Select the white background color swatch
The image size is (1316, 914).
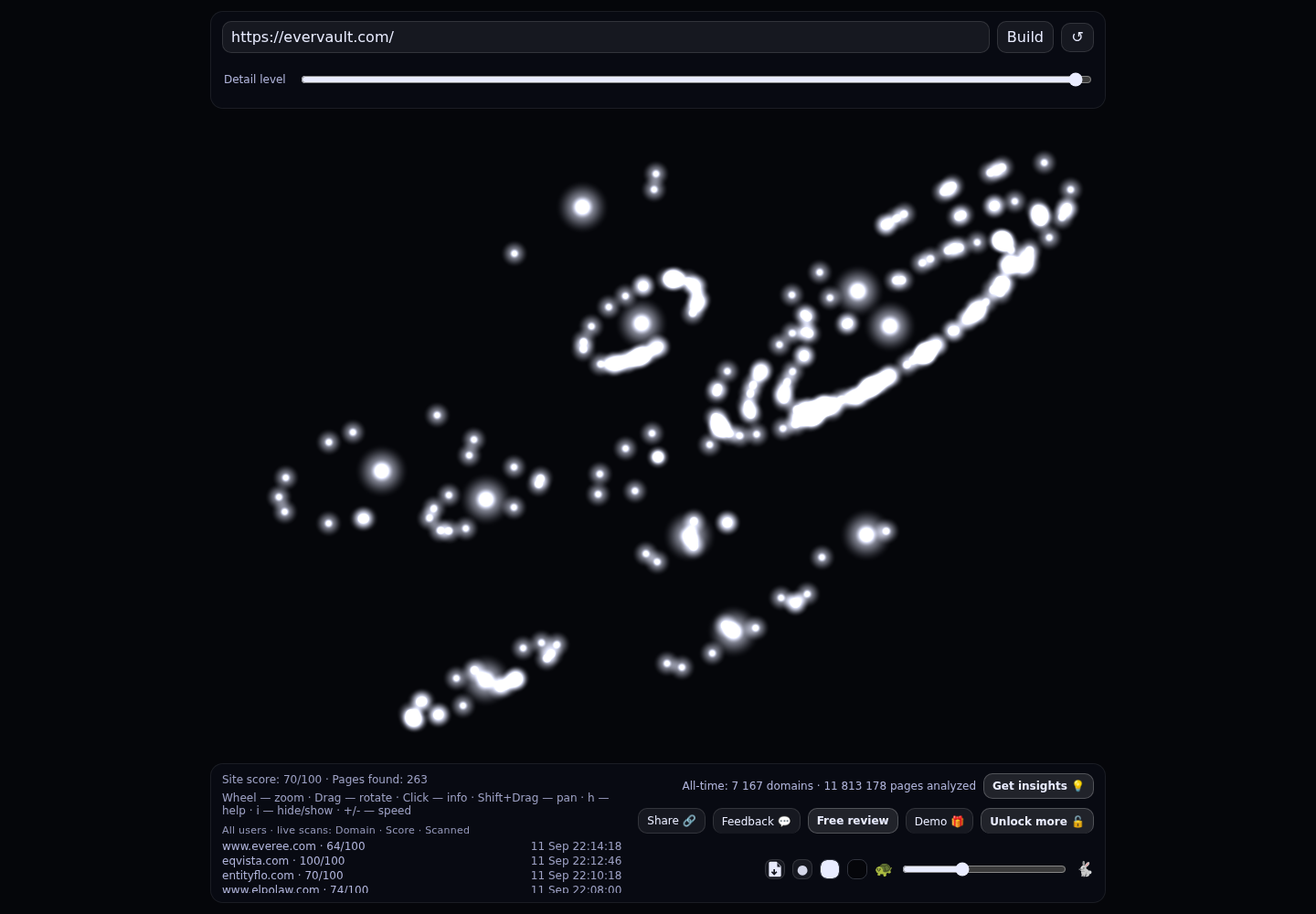tap(830, 869)
